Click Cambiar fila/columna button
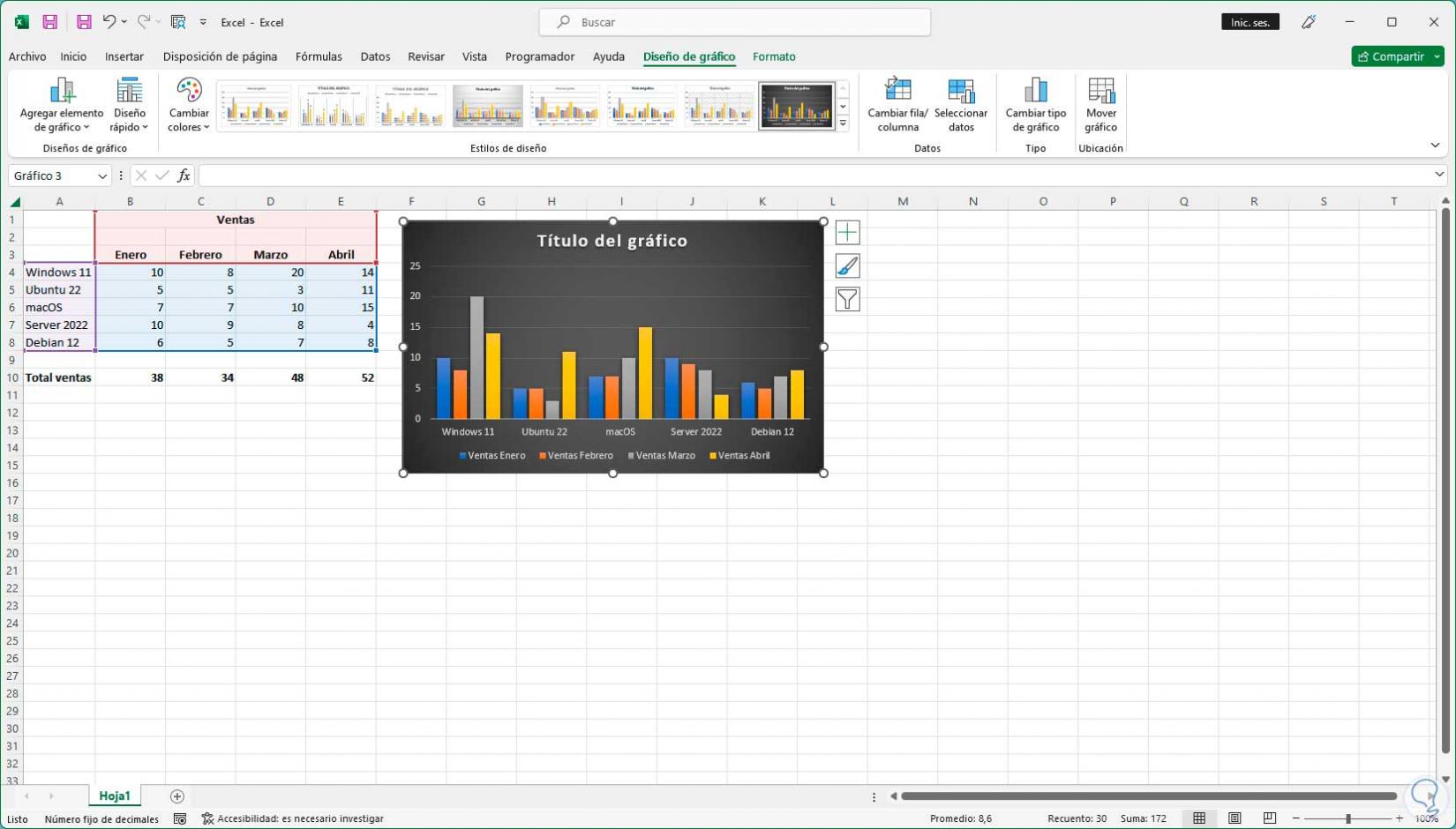This screenshot has width=1456, height=829. [x=897, y=105]
